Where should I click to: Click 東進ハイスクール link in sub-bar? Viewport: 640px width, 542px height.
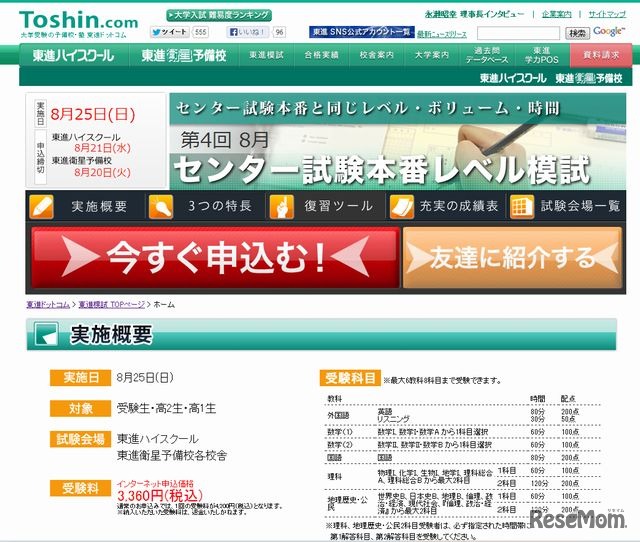pos(513,78)
